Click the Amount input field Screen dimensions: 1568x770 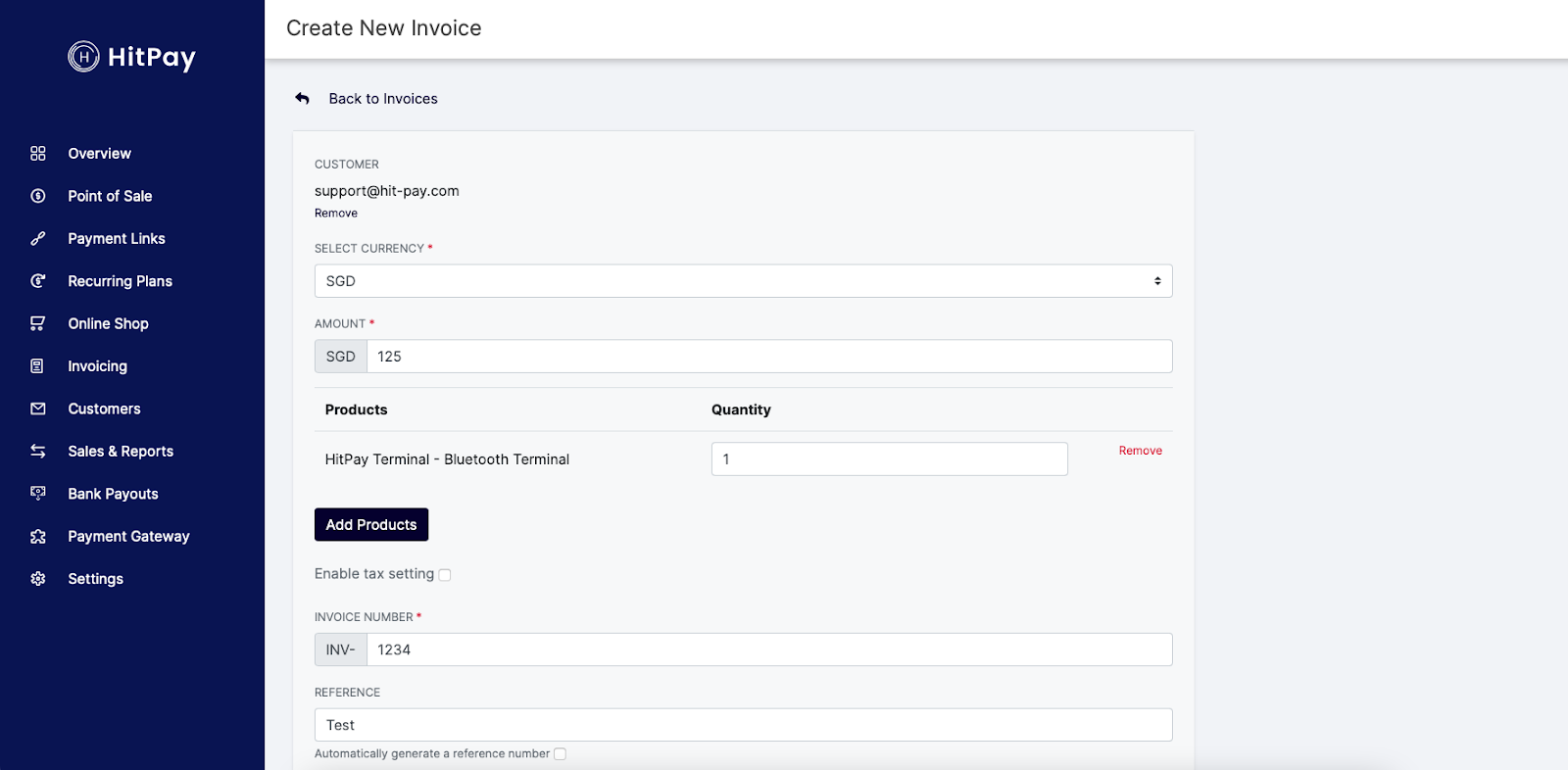769,357
